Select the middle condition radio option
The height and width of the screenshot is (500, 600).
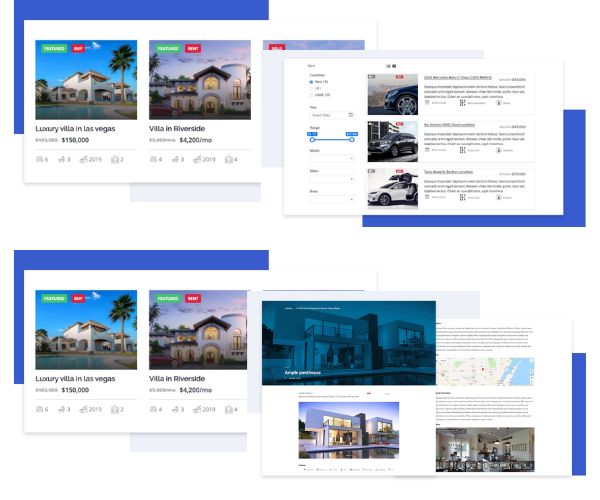(x=311, y=87)
